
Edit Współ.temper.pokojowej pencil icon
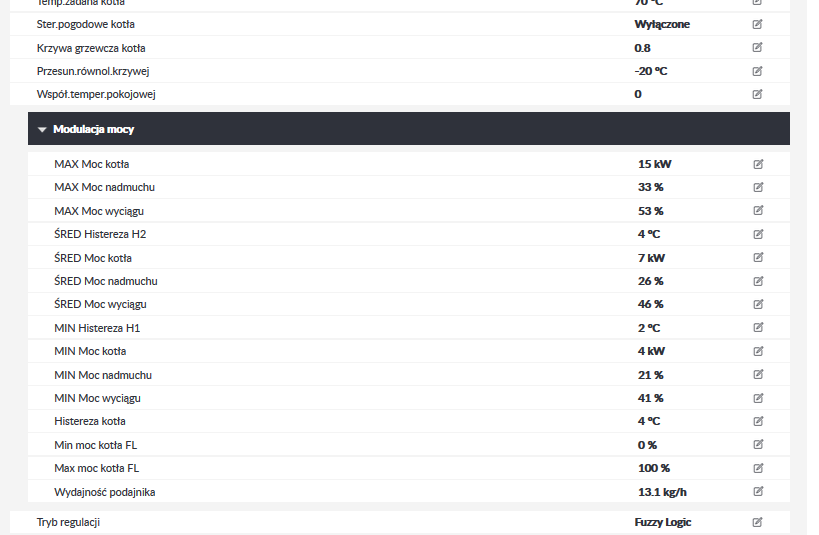(757, 94)
